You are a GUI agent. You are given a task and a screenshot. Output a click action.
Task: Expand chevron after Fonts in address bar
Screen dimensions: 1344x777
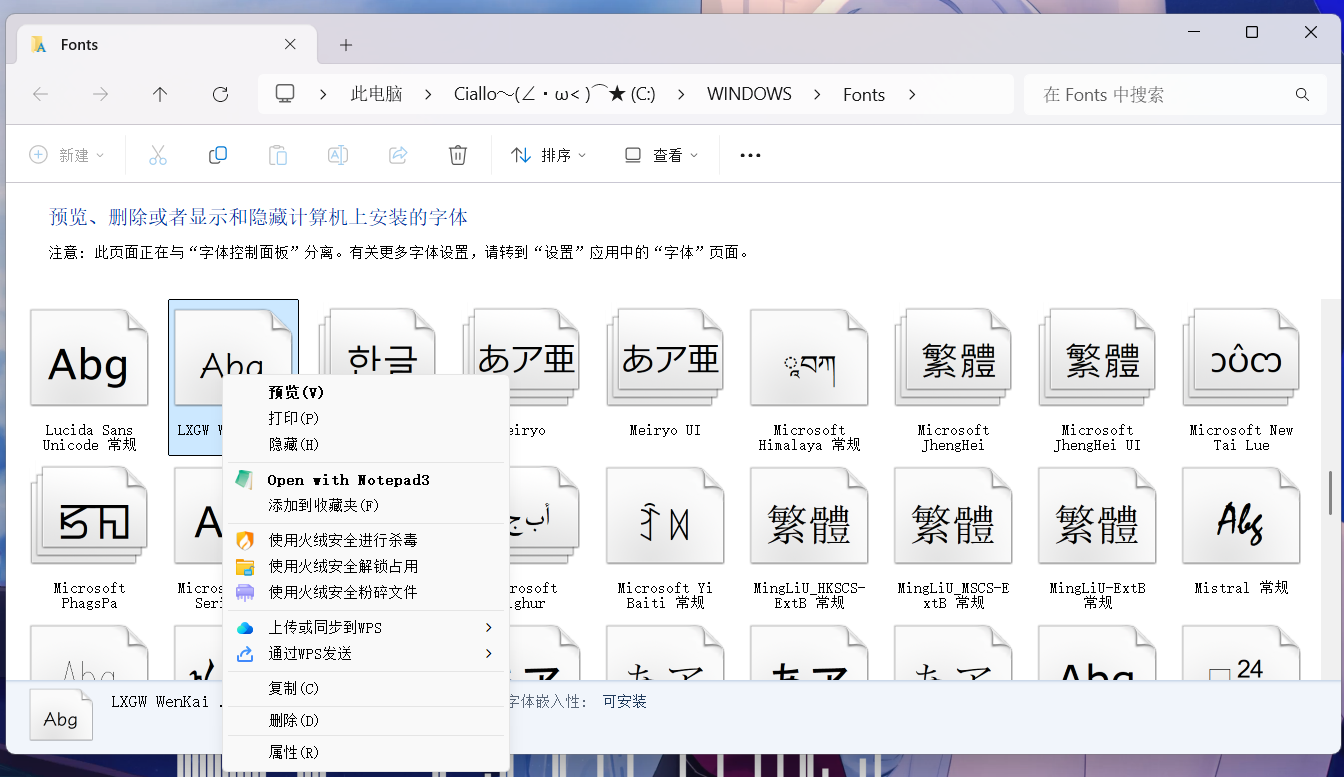911,94
